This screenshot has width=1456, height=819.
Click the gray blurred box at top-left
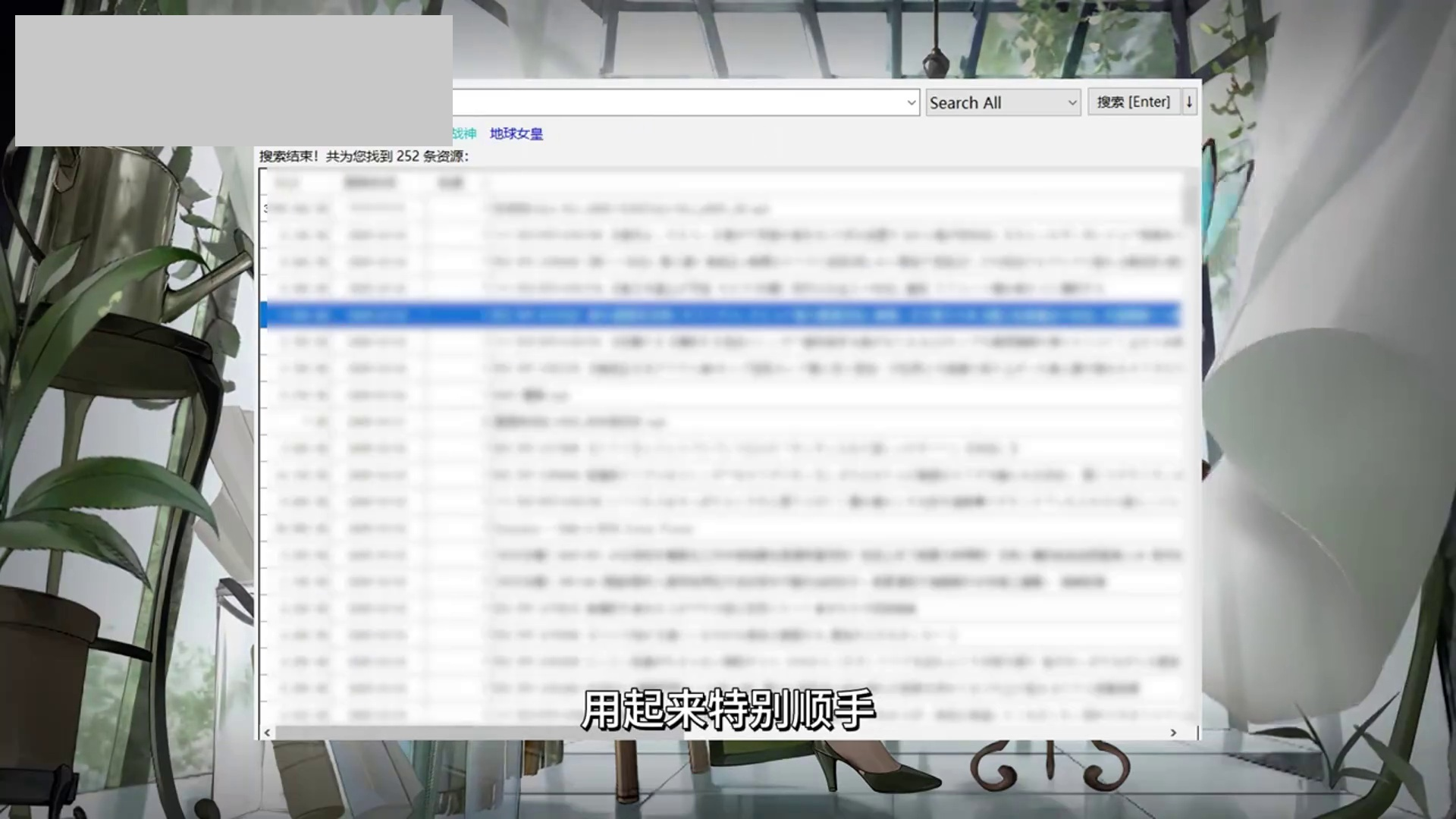coord(234,80)
